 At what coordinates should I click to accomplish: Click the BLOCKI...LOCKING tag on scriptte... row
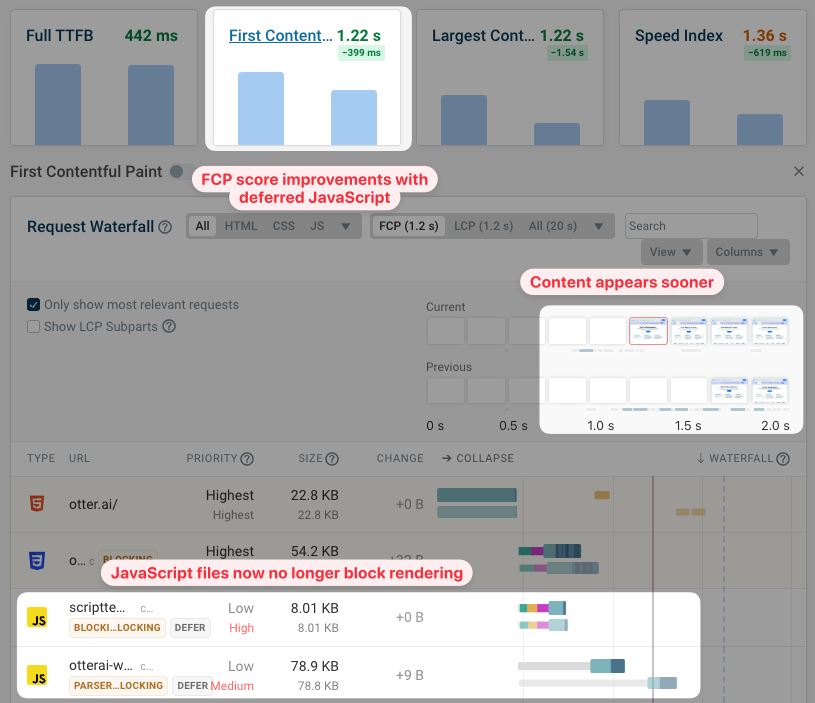pyautogui.click(x=117, y=628)
